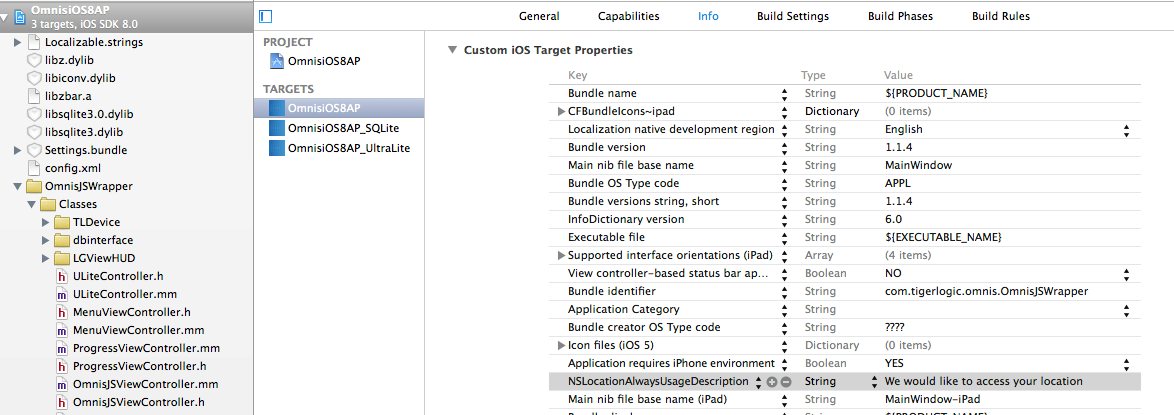The height and width of the screenshot is (415, 1174).
Task: Add a row with the NSLocationAlwaysUsageDescription plus button
Action: point(772,382)
